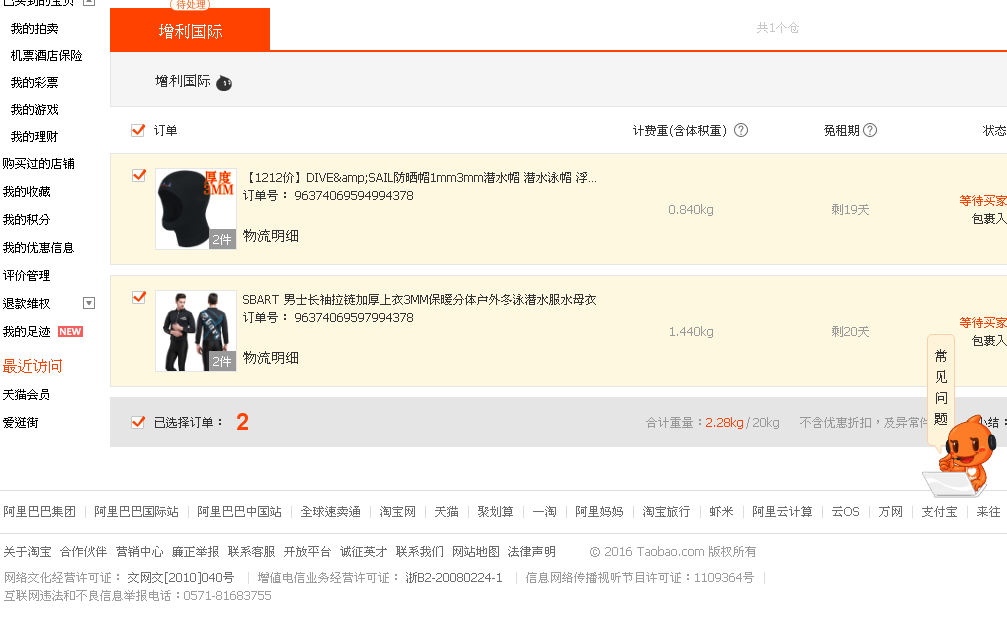Click the Taobao mascot customer service icon
This screenshot has height=623, width=1007.
coord(960,456)
